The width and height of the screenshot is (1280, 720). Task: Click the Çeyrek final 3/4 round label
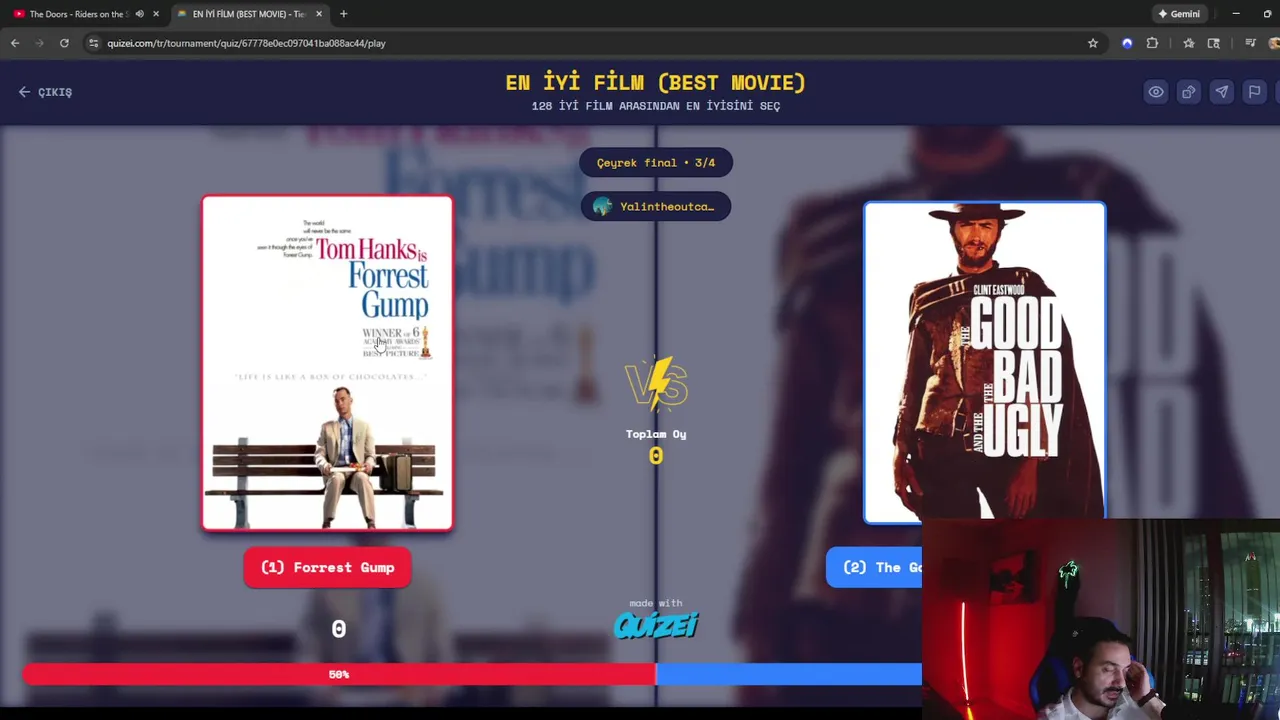pos(656,162)
